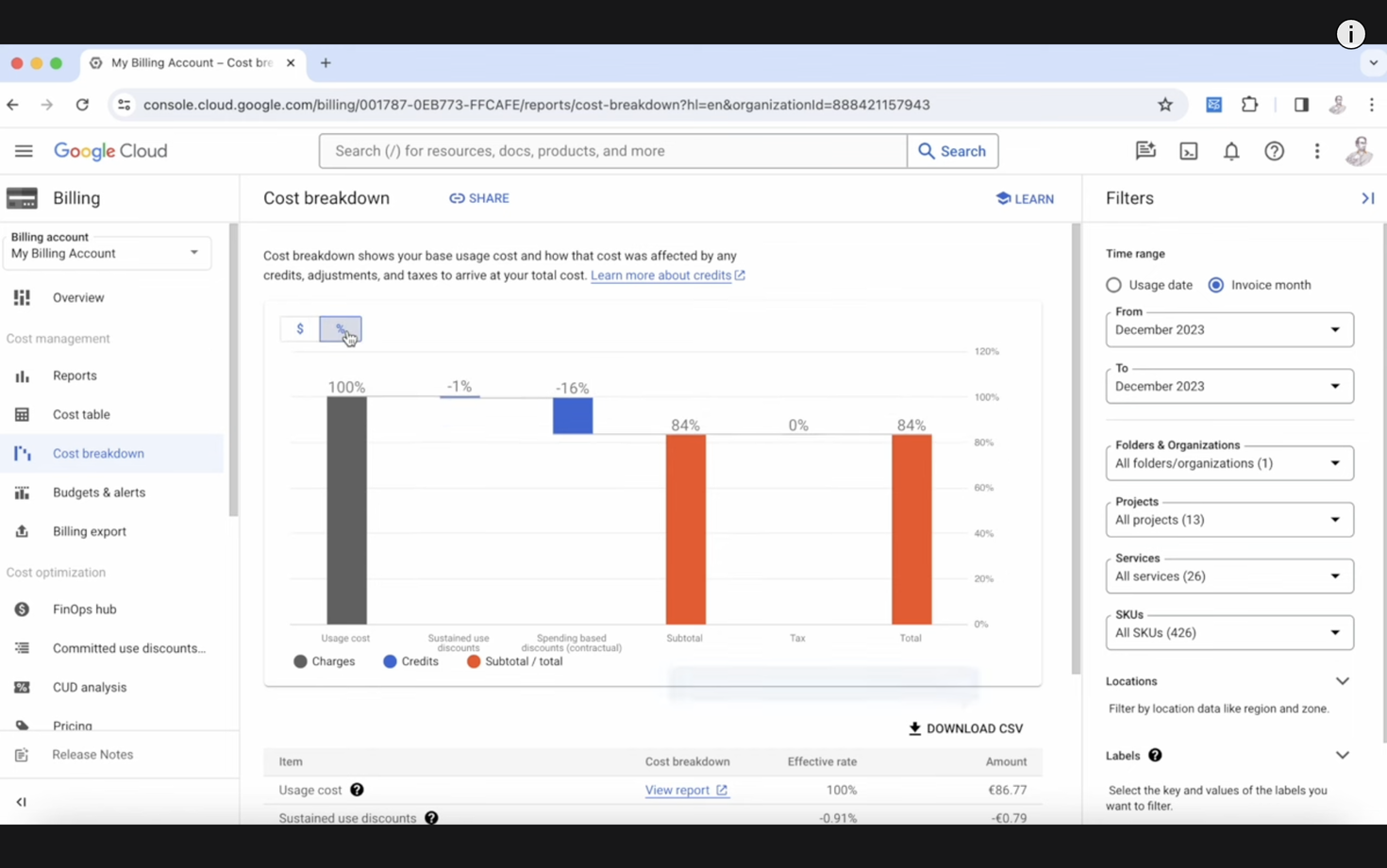1387x868 pixels.
Task: Activate Cloud Shell terminal icon
Action: coord(1189,151)
